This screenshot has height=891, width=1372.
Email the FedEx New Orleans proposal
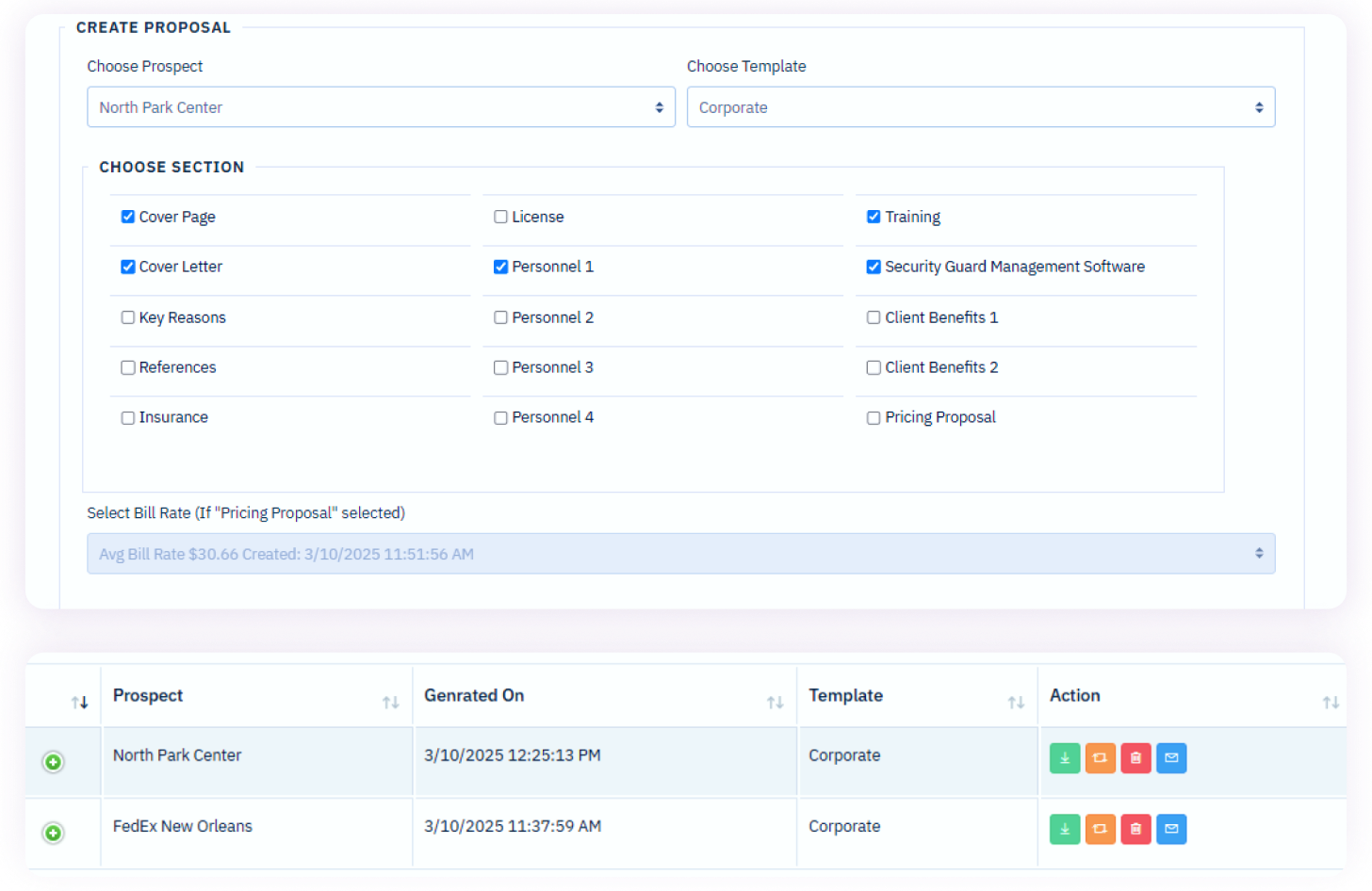1171,829
